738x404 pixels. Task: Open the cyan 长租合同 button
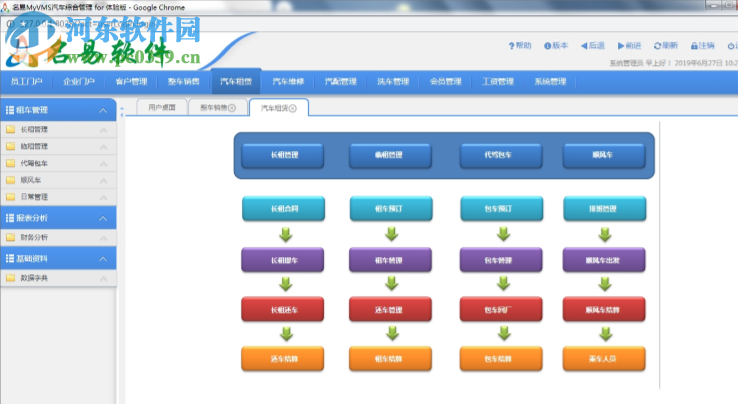283,209
